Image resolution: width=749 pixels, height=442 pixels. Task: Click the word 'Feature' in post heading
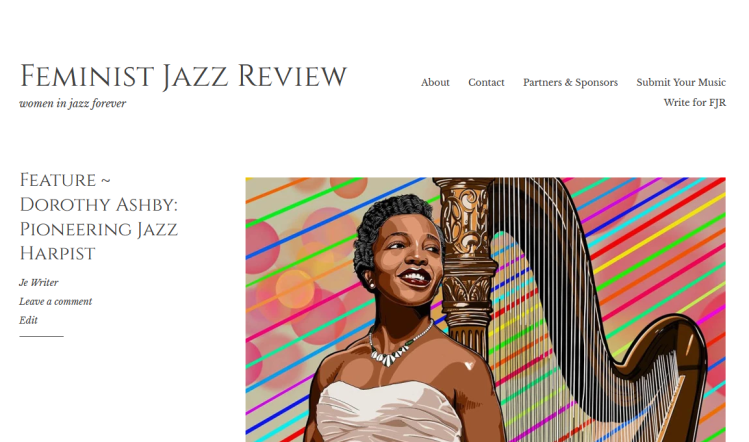click(58, 181)
